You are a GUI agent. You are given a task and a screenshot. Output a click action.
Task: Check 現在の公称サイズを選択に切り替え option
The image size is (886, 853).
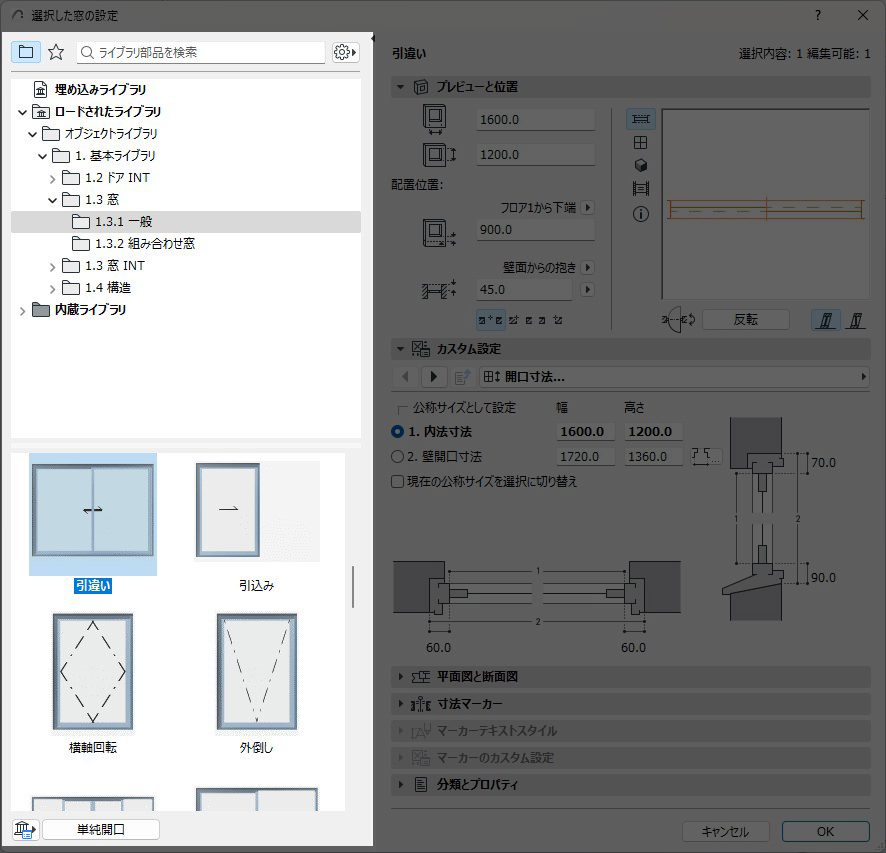pyautogui.click(x=398, y=481)
